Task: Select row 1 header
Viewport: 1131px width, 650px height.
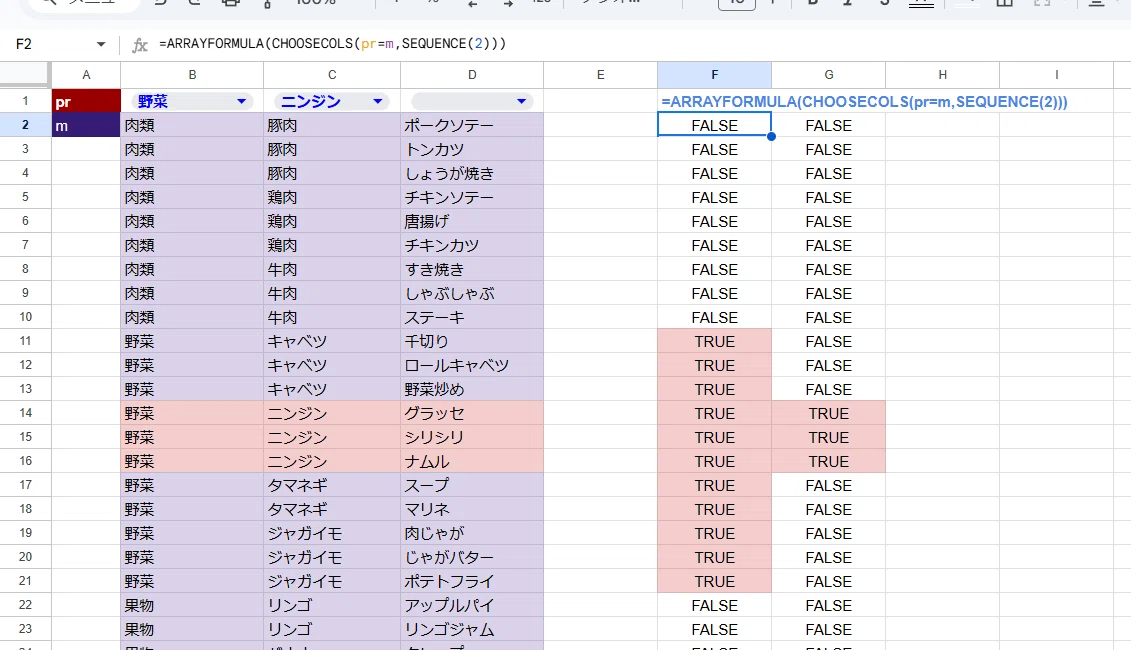Action: point(25,101)
